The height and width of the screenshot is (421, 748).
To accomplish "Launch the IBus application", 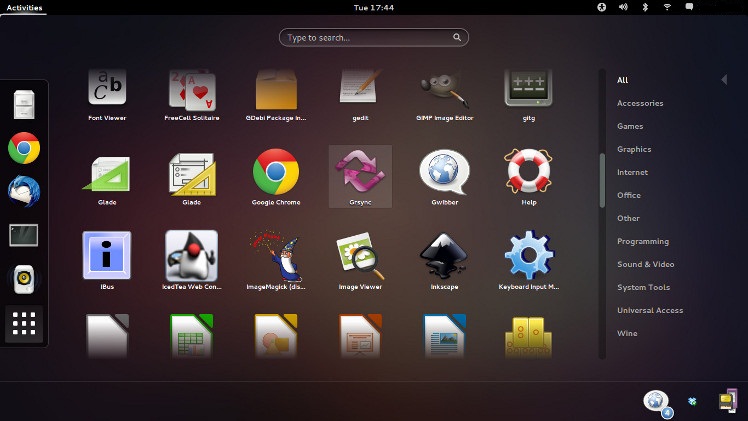I will [107, 260].
